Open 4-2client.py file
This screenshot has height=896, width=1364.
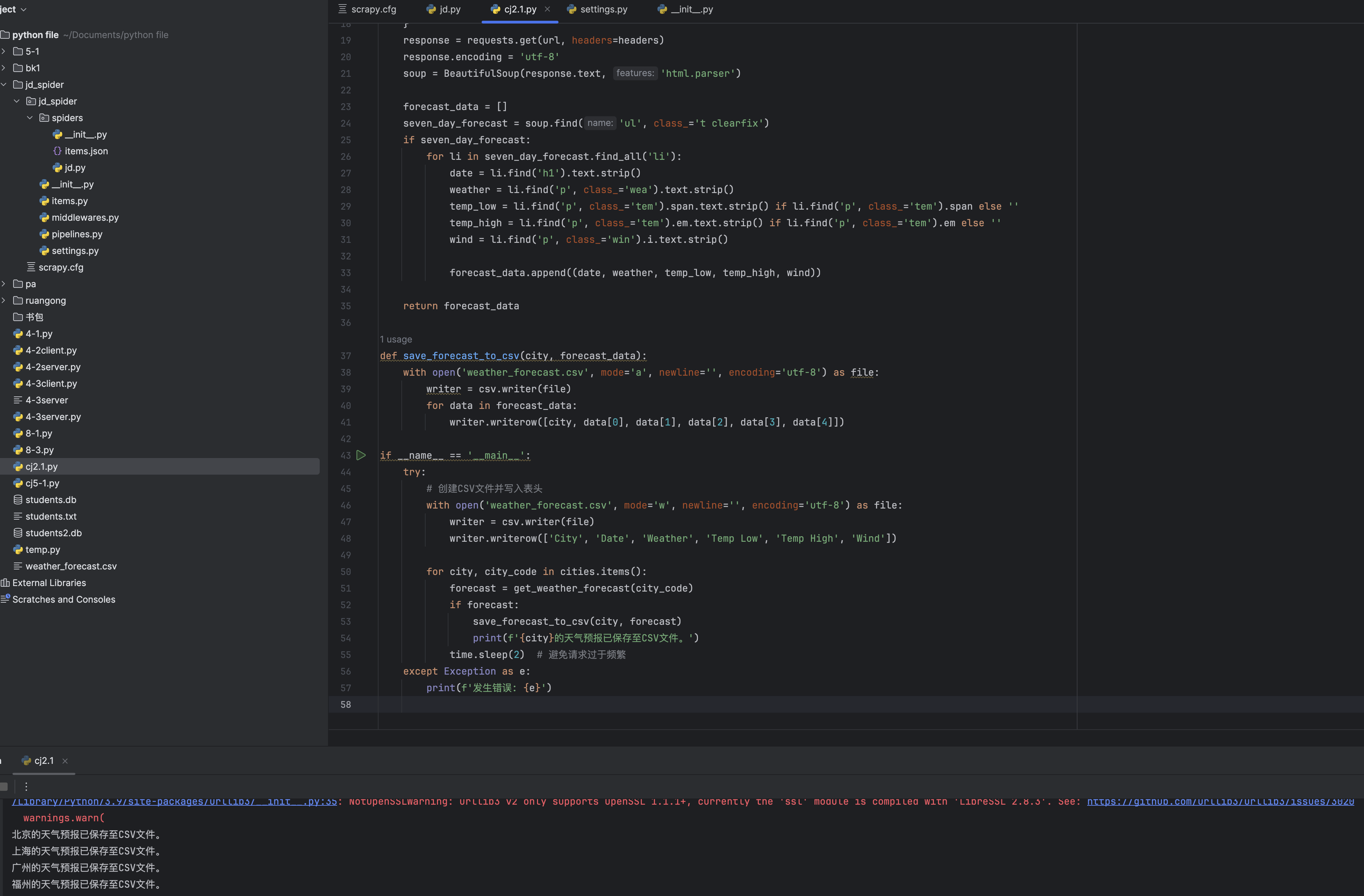coord(45,350)
